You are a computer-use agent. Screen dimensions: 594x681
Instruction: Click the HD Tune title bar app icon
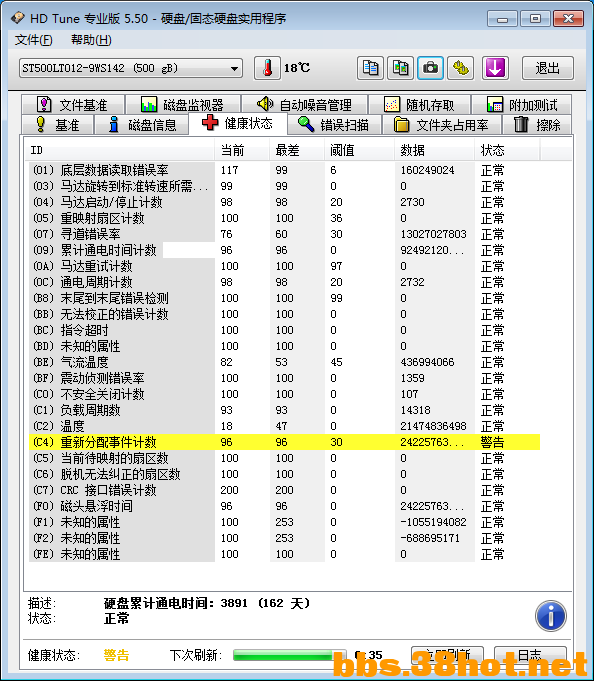click(17, 18)
